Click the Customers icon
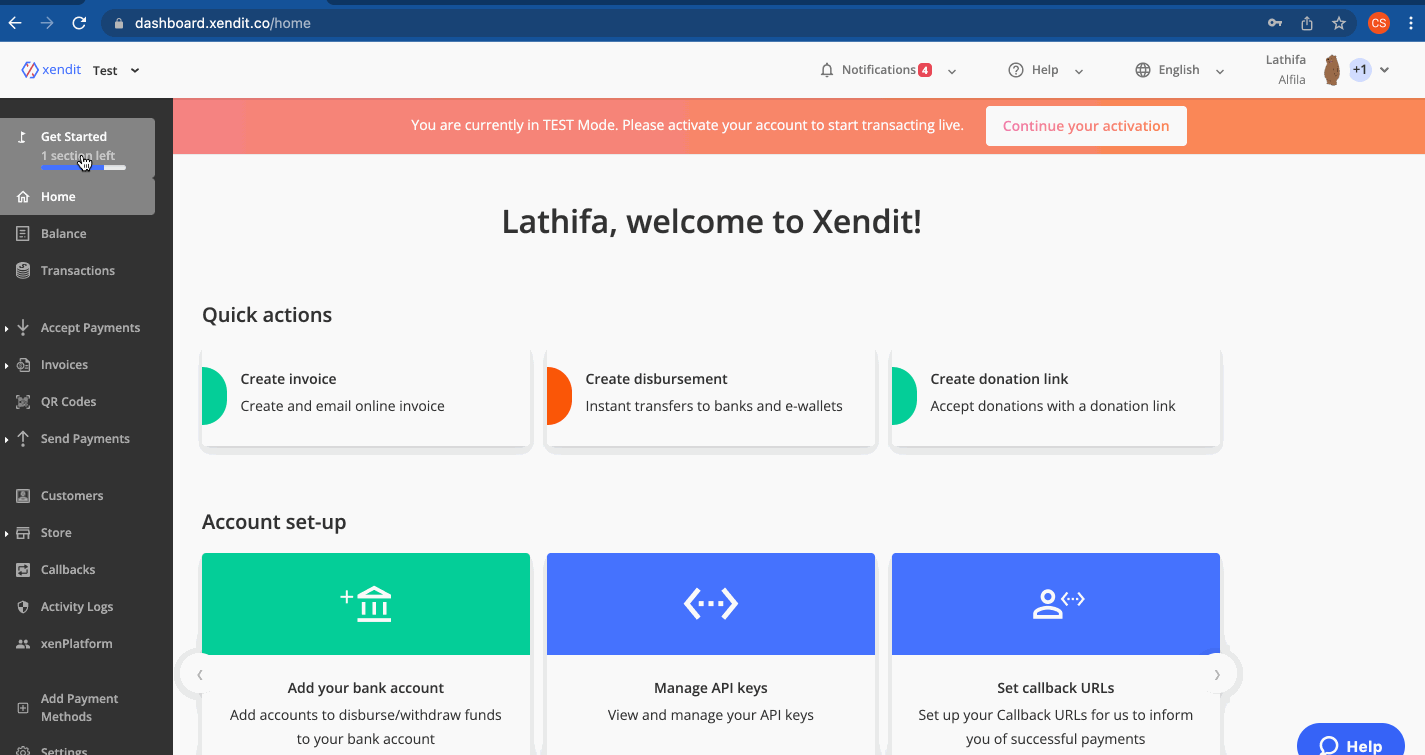The width and height of the screenshot is (1425, 755). pos(23,496)
